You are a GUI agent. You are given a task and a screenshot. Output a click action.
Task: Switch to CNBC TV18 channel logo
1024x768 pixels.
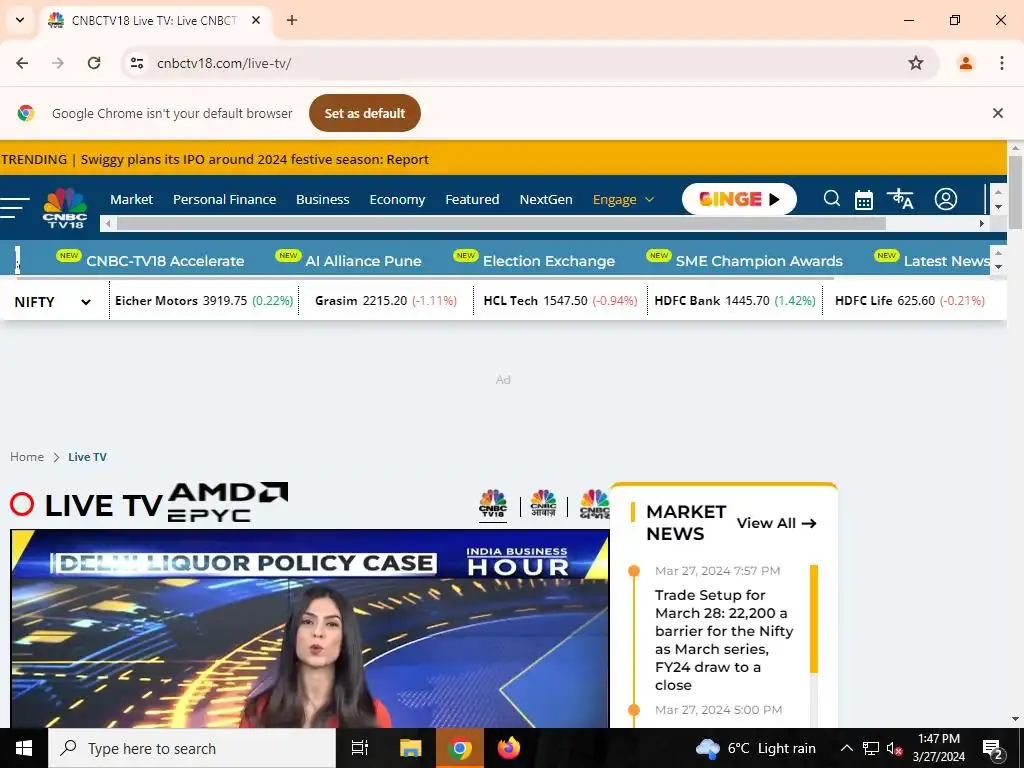point(492,505)
